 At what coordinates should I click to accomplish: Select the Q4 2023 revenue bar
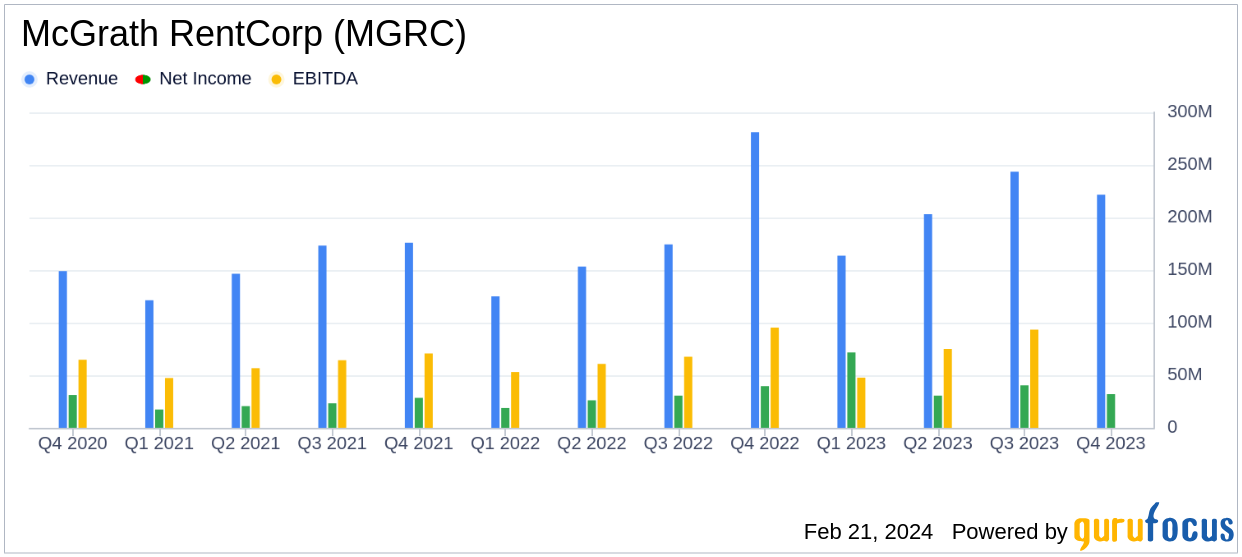coord(1101,312)
